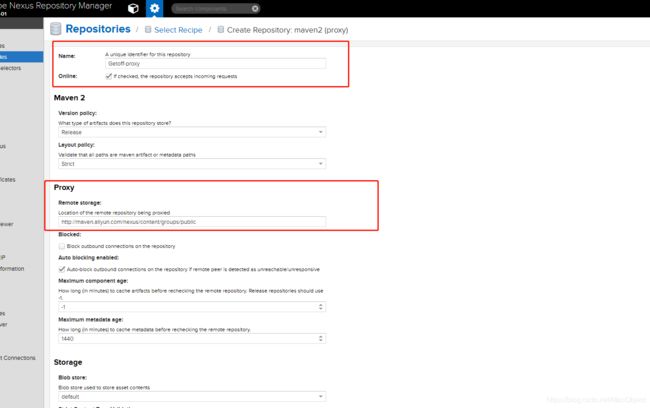This screenshot has width=650, height=408.
Task: Focus the search components field
Action: [x=211, y=8]
